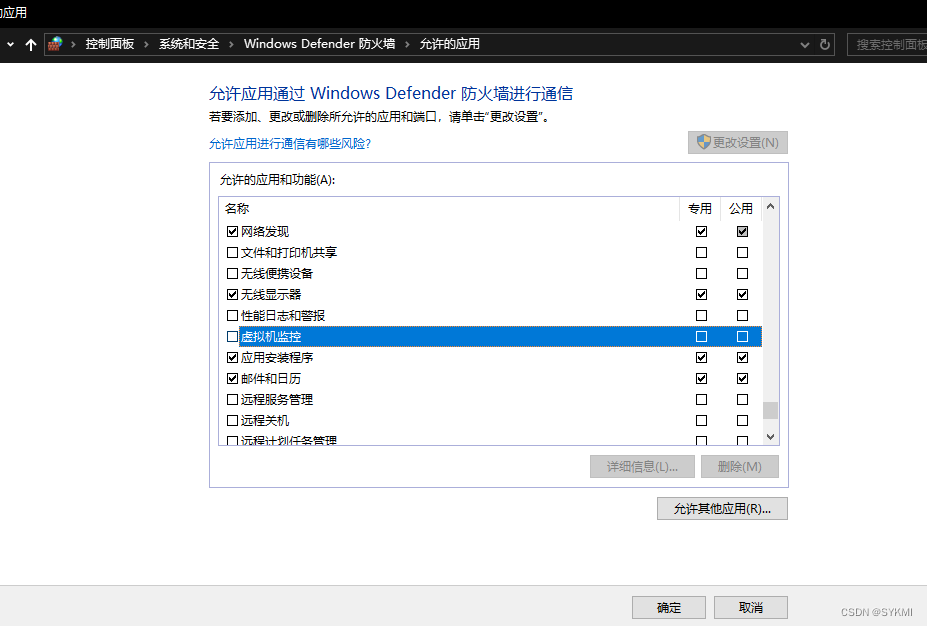Image resolution: width=927 pixels, height=626 pixels.
Task: Check 远程关机 公用 checkbox
Action: [x=742, y=421]
